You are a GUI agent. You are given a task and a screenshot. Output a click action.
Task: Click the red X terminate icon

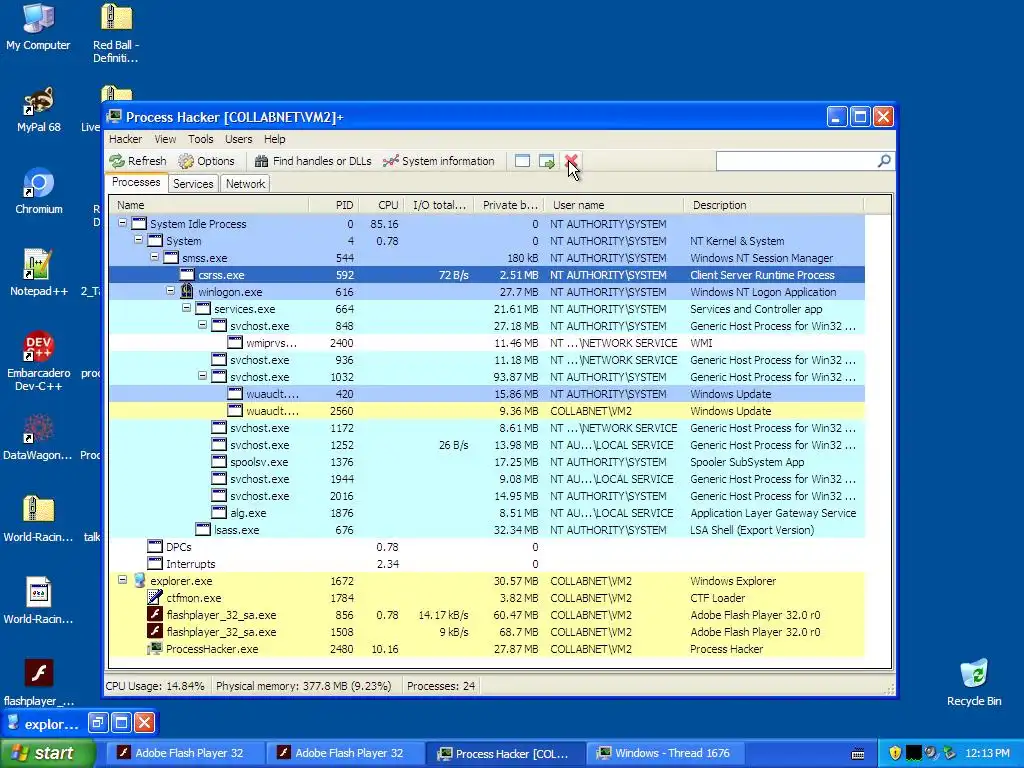click(x=571, y=161)
